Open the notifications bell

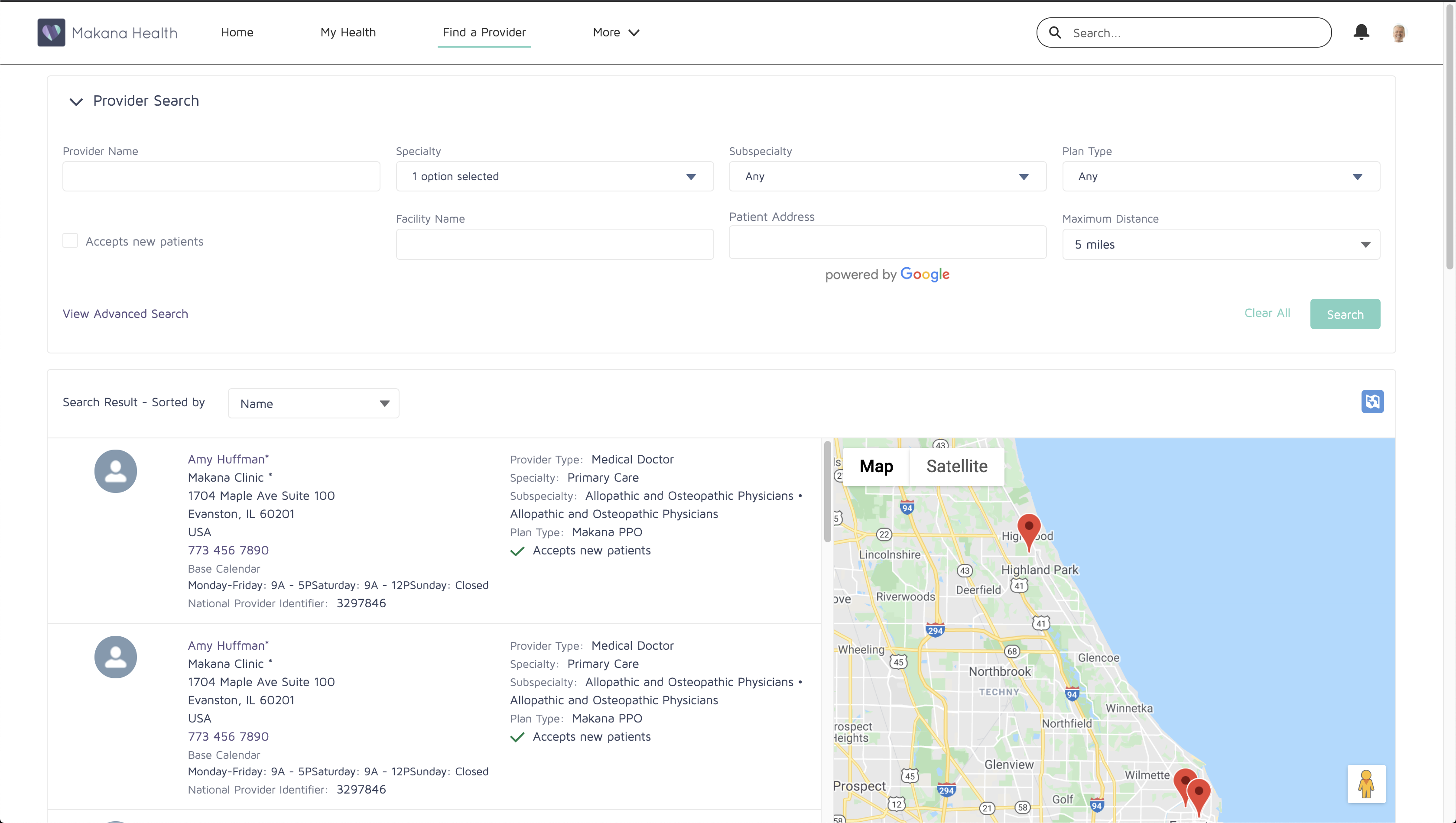tap(1361, 32)
